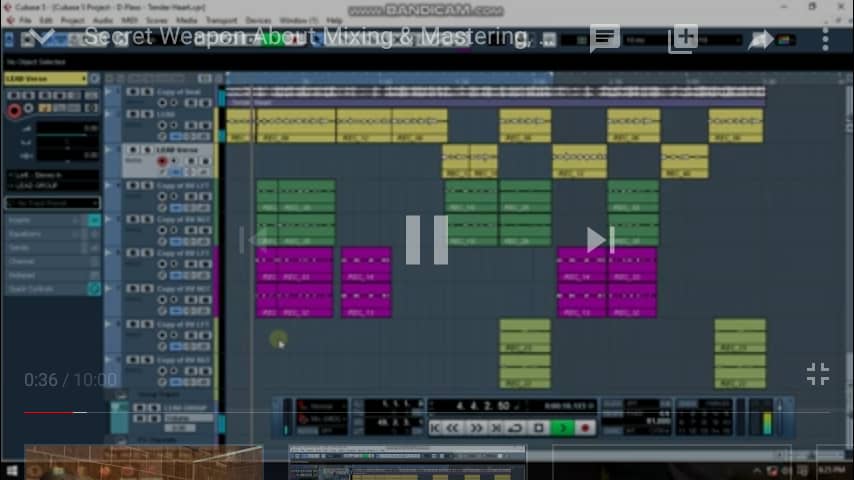854x480 pixels.
Task: Open the Audio menu
Action: point(102,20)
